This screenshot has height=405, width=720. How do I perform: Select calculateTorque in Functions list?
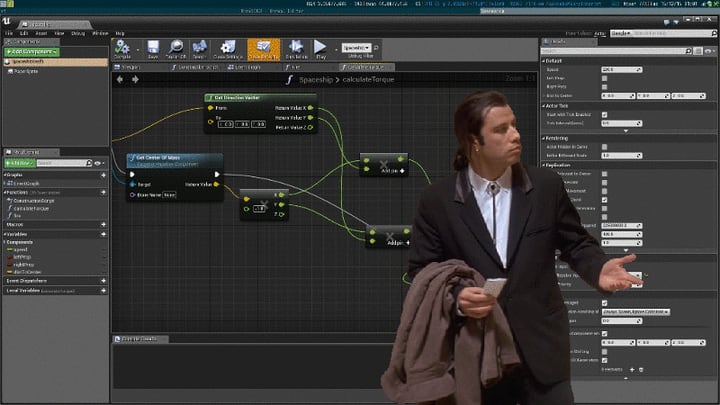31,208
